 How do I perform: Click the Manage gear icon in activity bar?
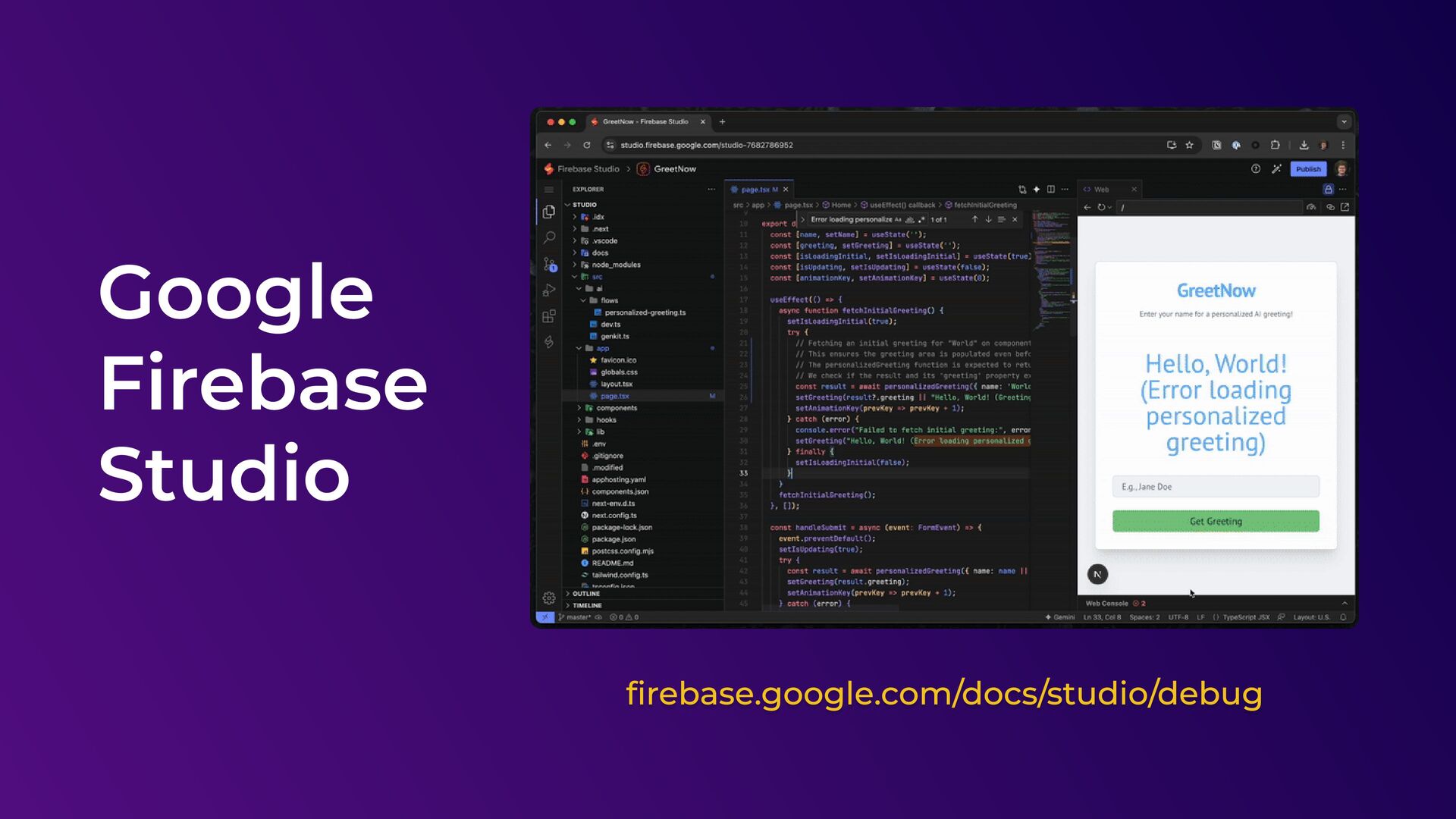[549, 598]
